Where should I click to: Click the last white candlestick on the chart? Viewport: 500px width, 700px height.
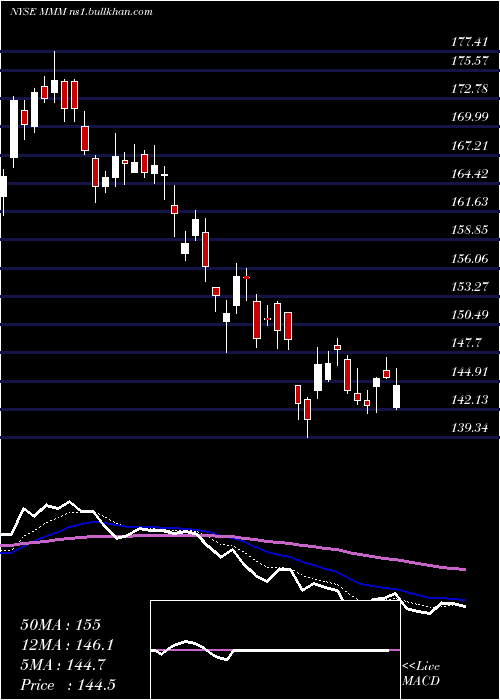(396, 396)
